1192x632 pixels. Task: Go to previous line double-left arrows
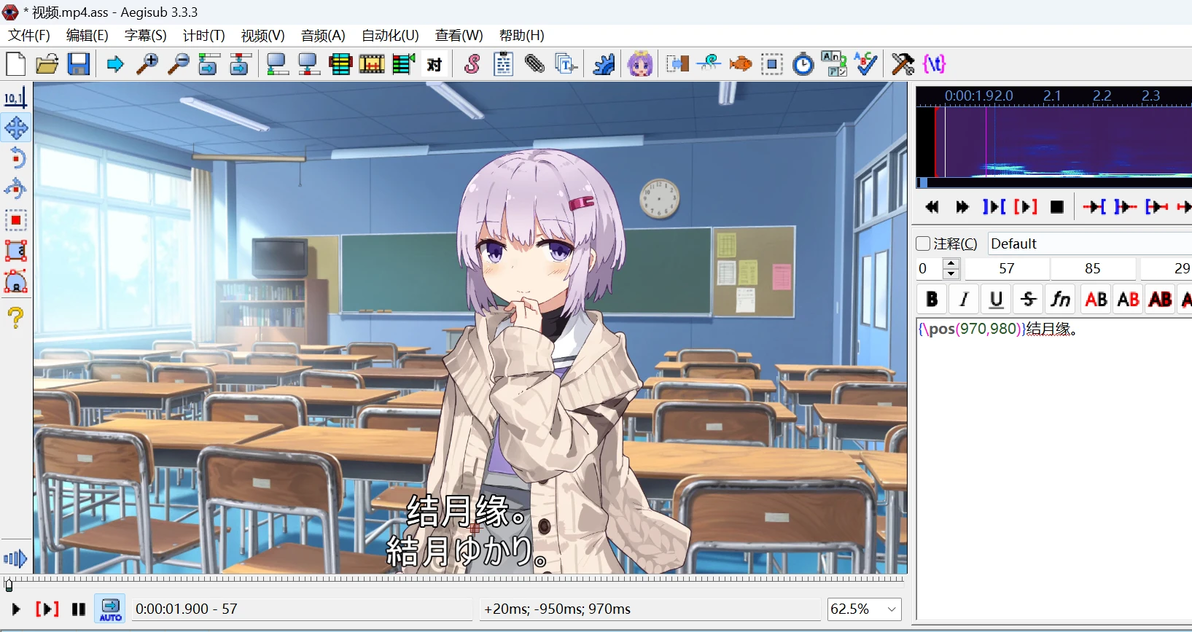coord(931,207)
